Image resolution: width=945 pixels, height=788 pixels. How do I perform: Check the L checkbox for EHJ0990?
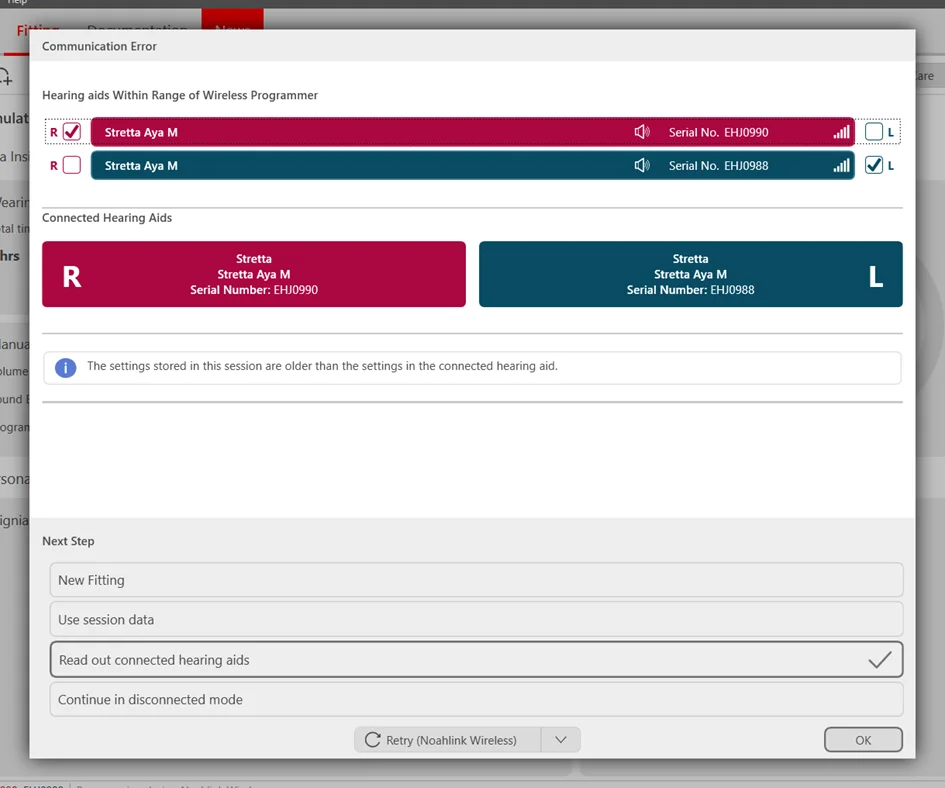[873, 131]
